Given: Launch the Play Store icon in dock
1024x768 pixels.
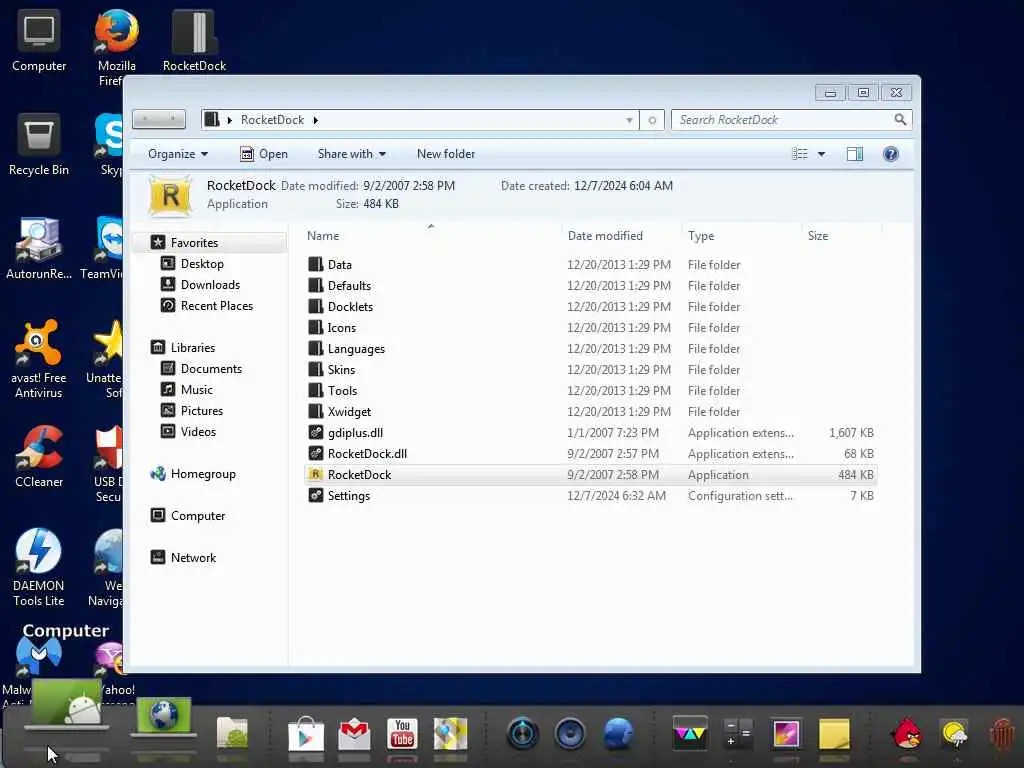Looking at the screenshot, I should (x=306, y=733).
